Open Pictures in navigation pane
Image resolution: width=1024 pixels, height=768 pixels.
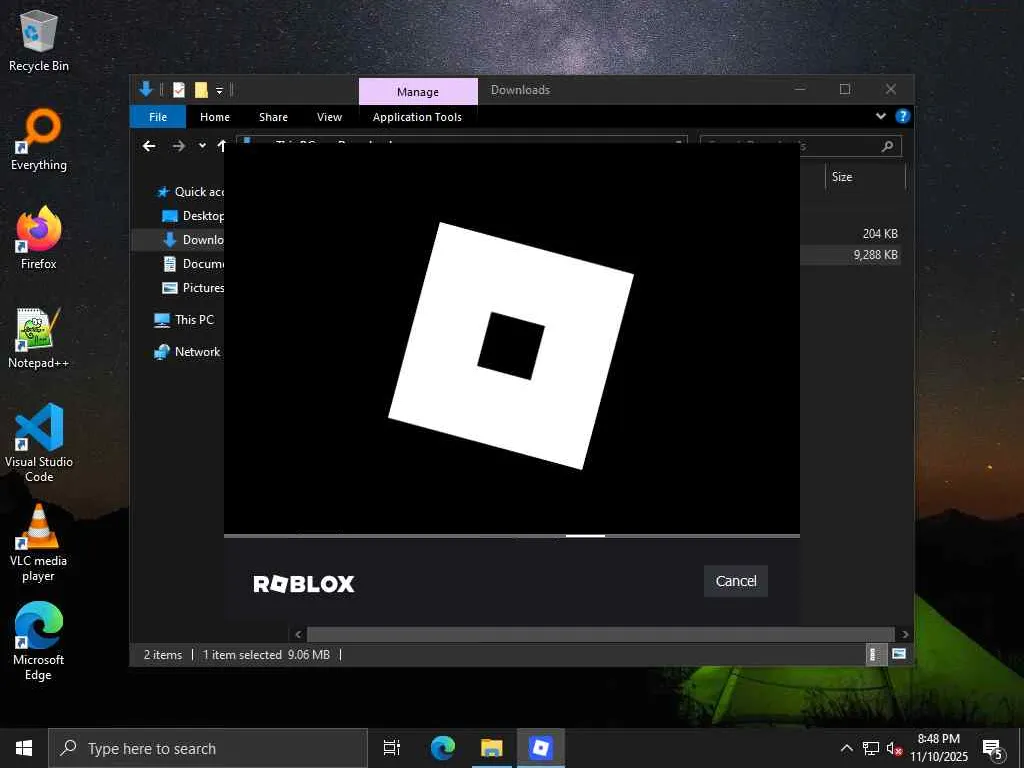pyautogui.click(x=193, y=287)
